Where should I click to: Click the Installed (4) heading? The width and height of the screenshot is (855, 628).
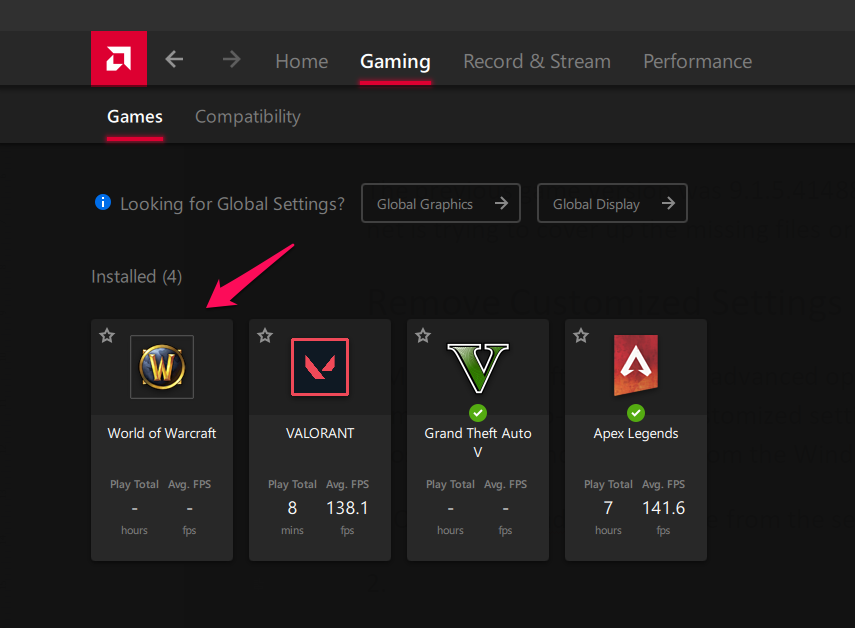pos(136,277)
